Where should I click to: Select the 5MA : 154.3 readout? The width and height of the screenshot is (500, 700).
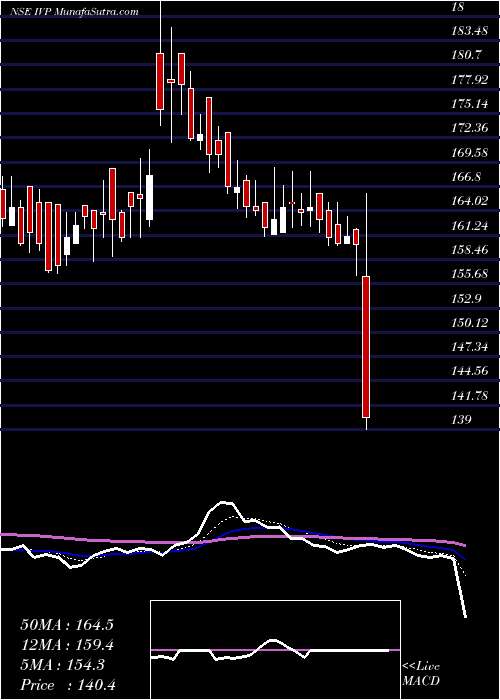[62, 665]
